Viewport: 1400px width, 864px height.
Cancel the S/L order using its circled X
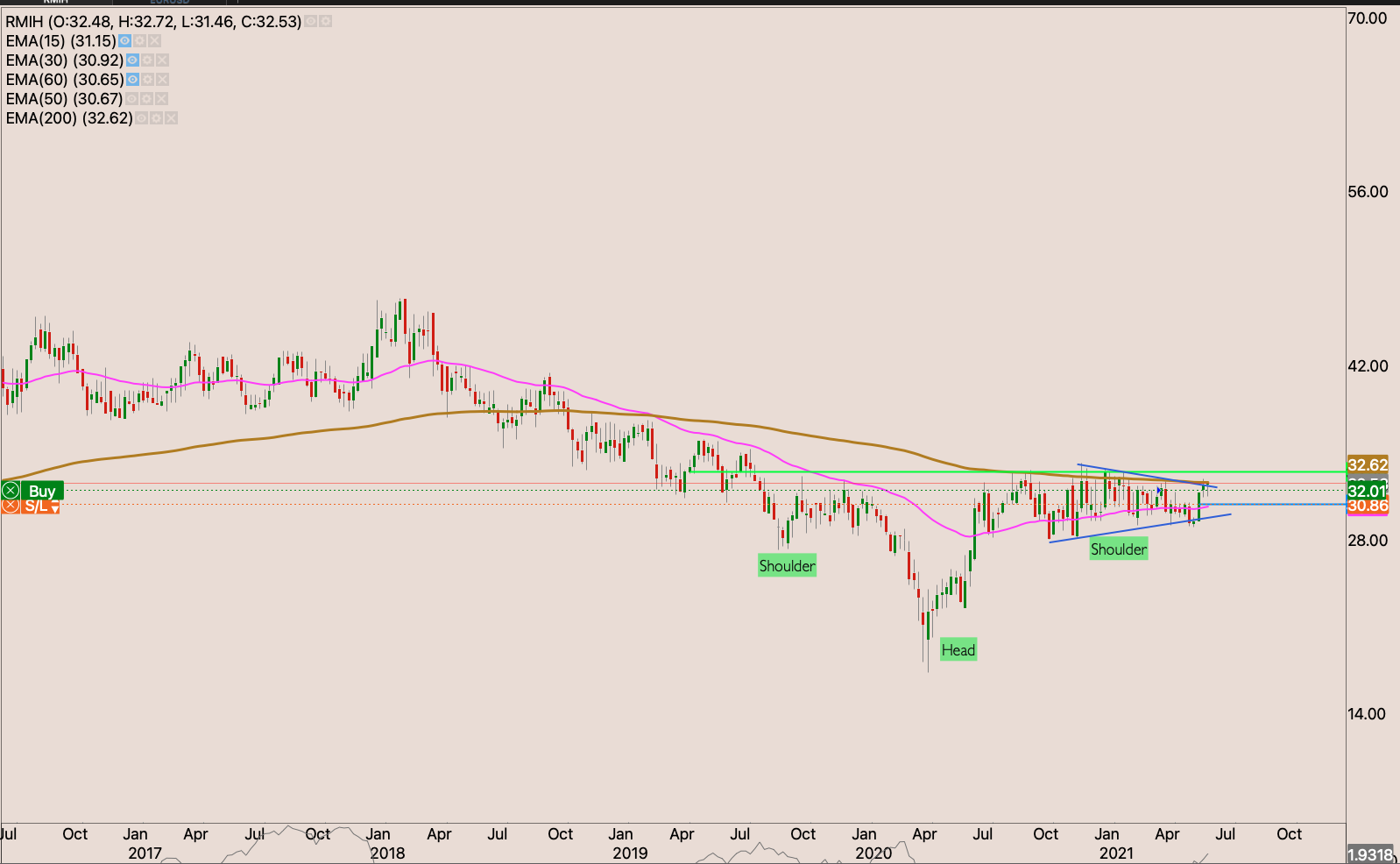click(11, 506)
